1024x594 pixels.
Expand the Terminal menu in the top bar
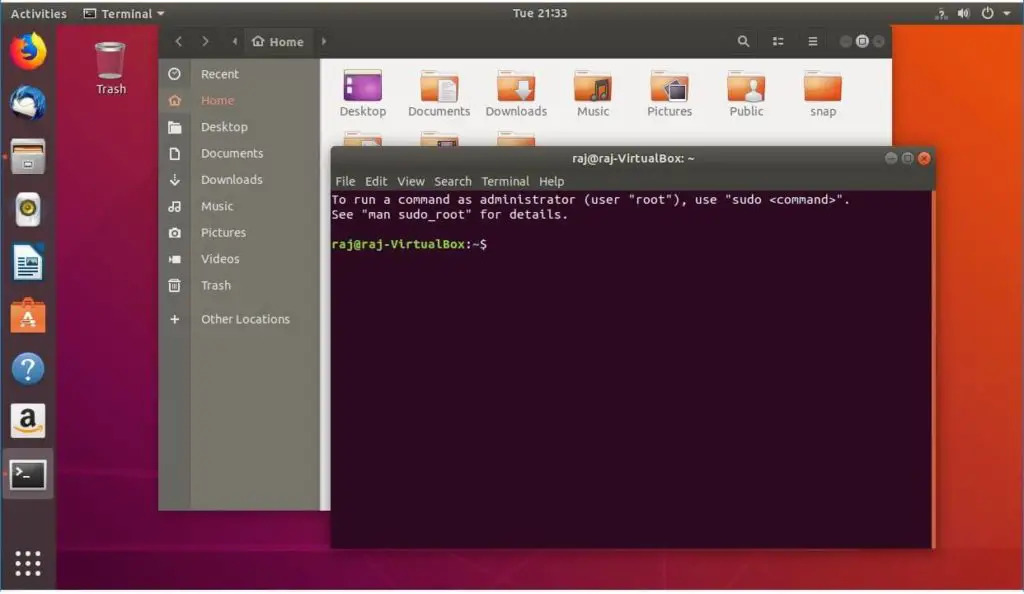122,13
